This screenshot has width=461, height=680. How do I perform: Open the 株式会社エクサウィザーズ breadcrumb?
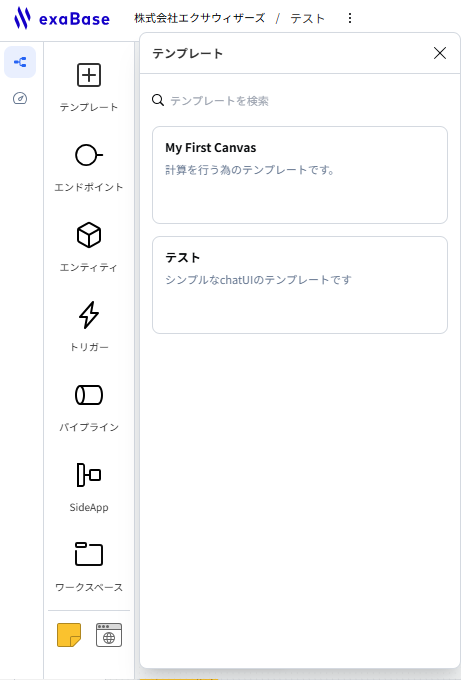pyautogui.click(x=199, y=18)
